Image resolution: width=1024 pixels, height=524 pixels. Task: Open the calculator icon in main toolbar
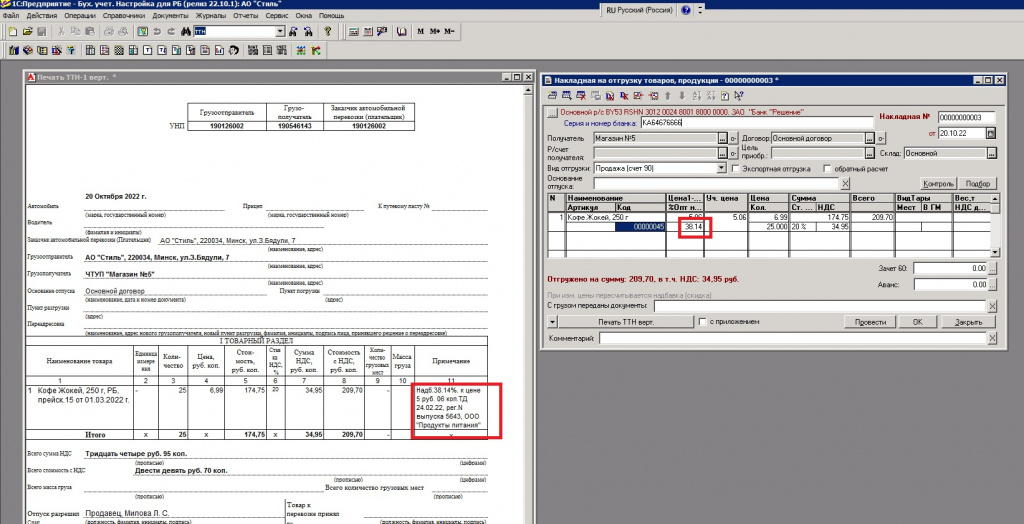353,32
